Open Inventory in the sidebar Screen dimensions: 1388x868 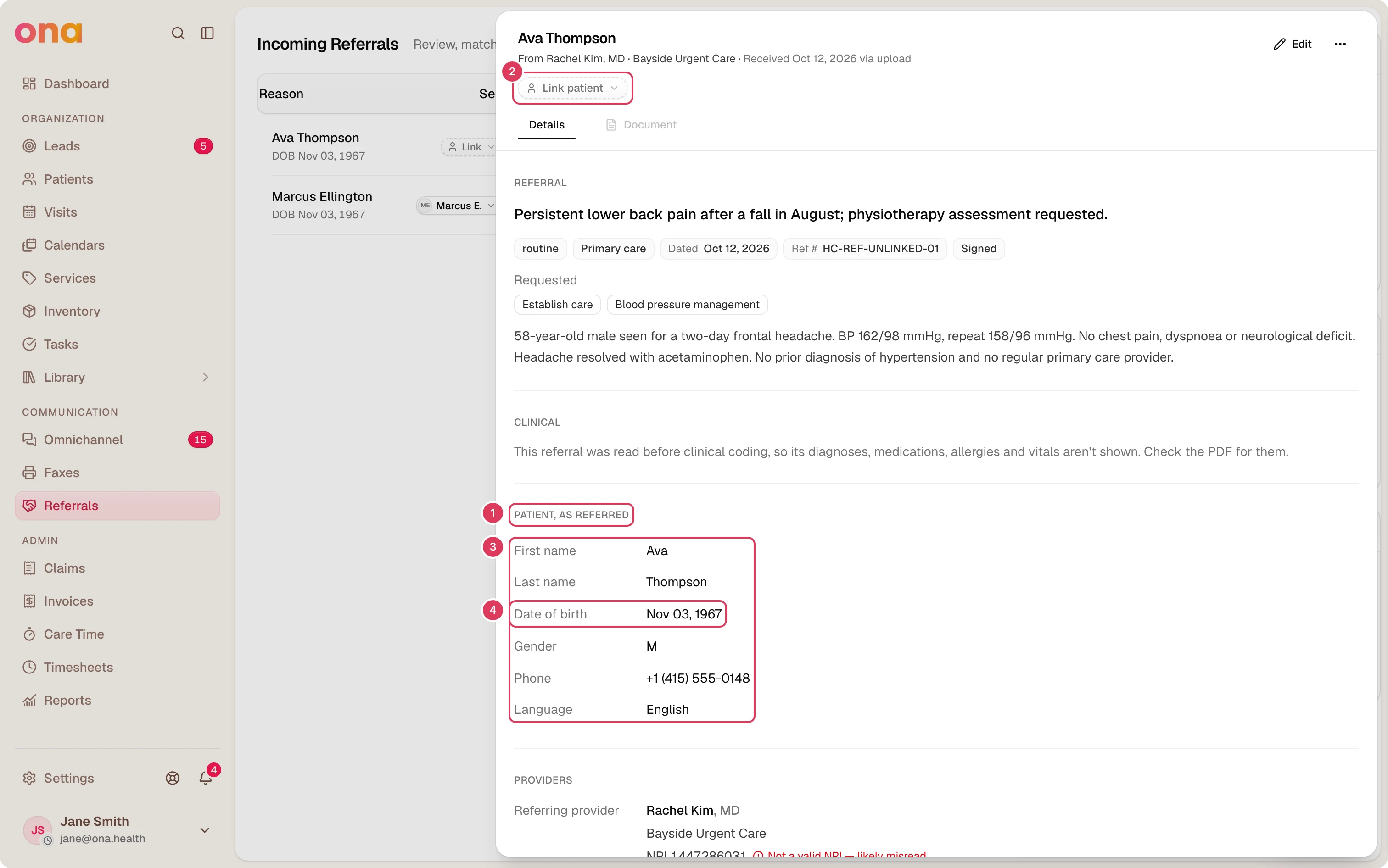pyautogui.click(x=117, y=311)
